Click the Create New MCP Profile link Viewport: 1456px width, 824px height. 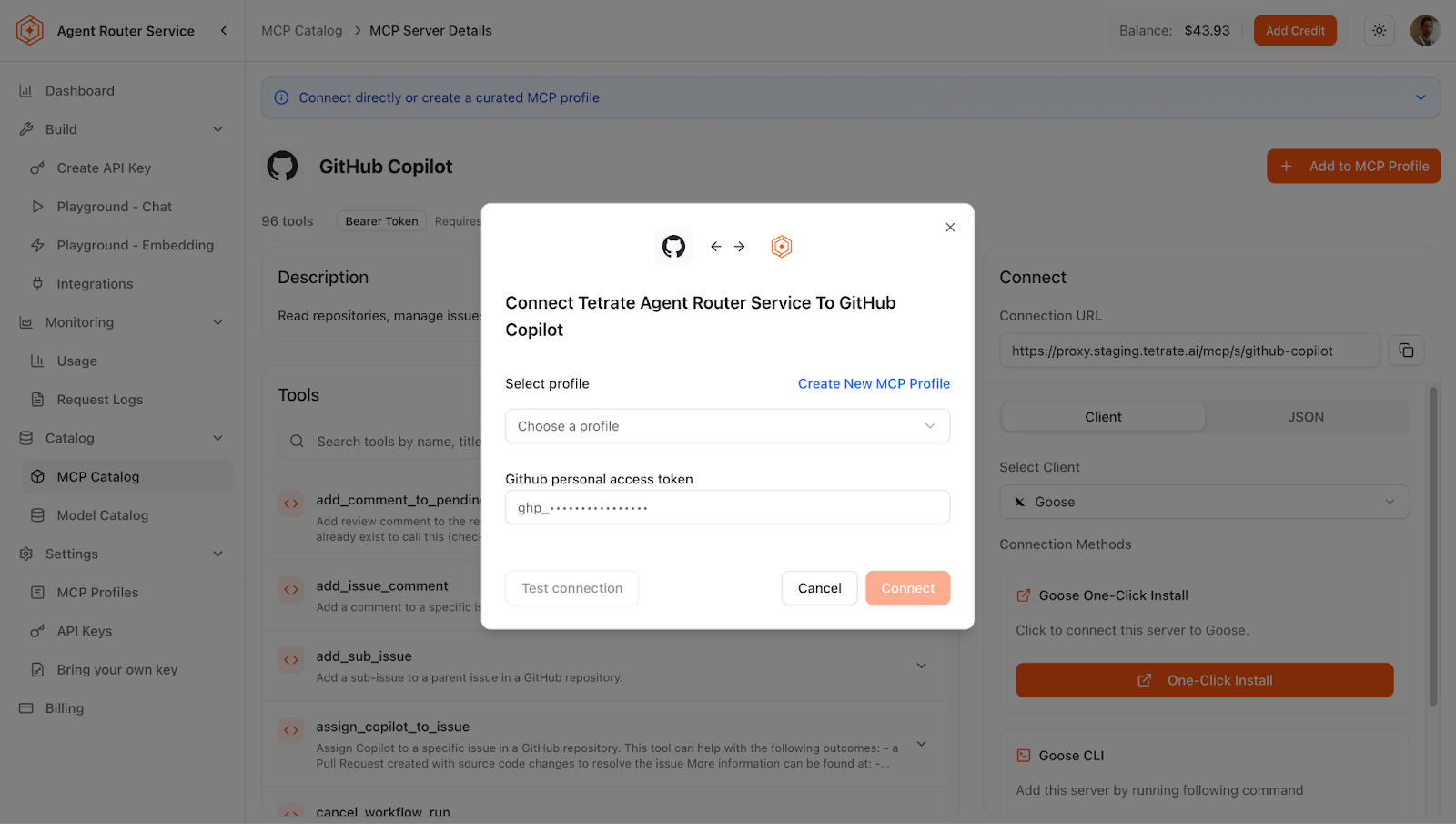(874, 384)
